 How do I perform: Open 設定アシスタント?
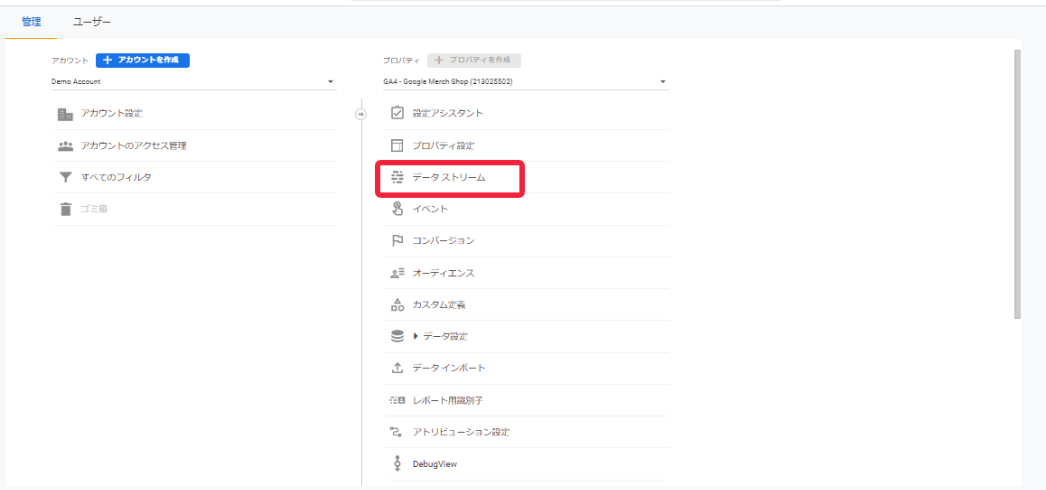click(448, 113)
